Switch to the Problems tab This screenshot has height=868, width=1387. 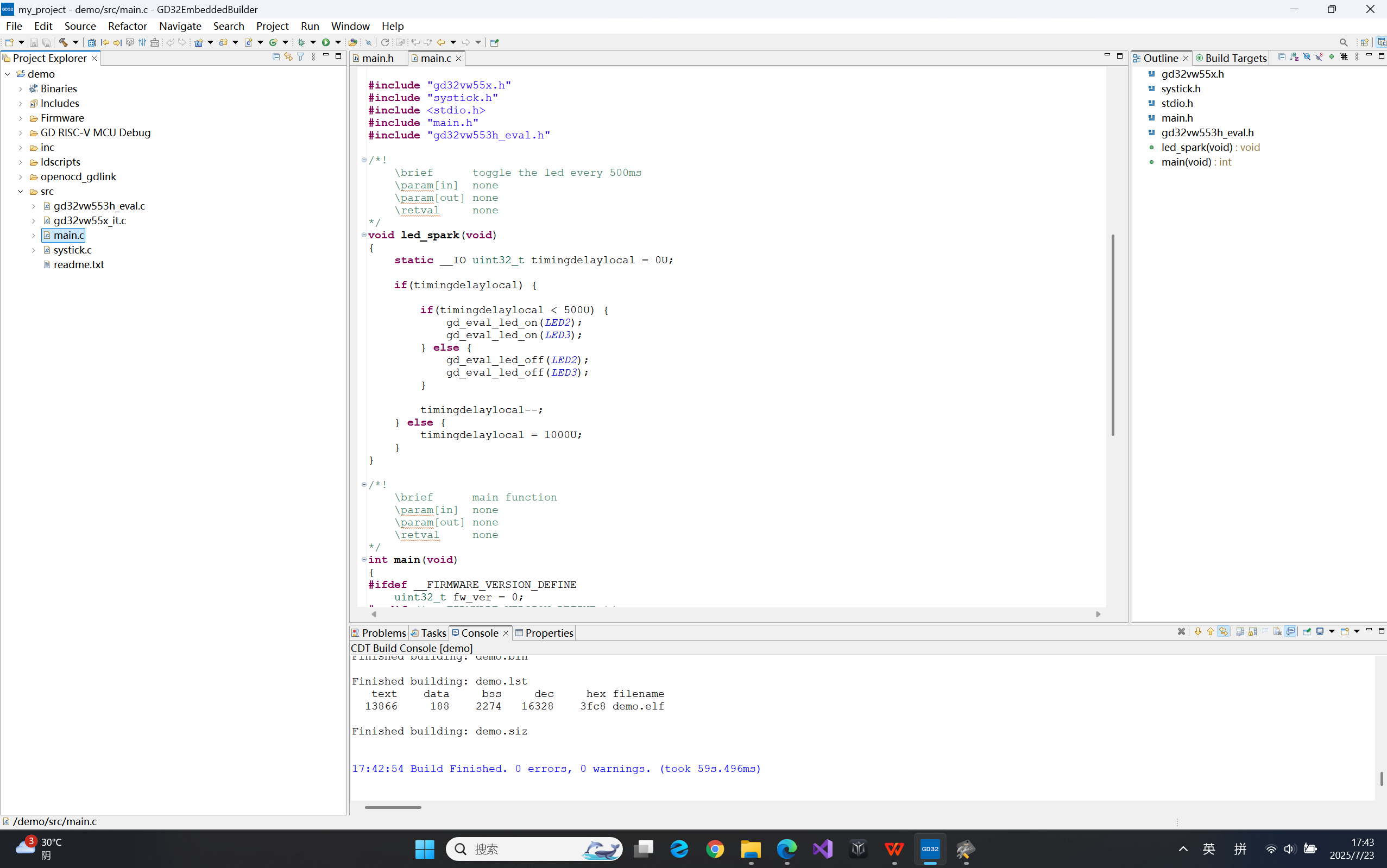click(379, 632)
